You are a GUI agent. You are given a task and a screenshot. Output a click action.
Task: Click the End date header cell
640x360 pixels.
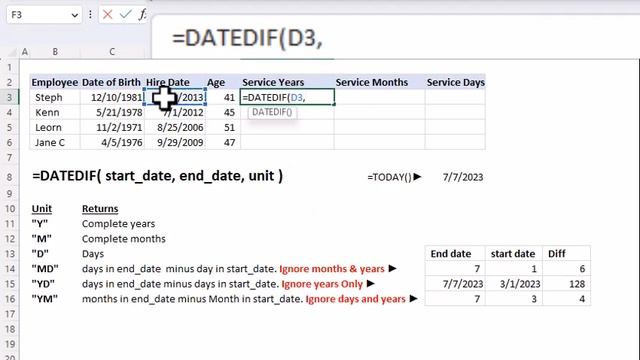tap(455, 253)
